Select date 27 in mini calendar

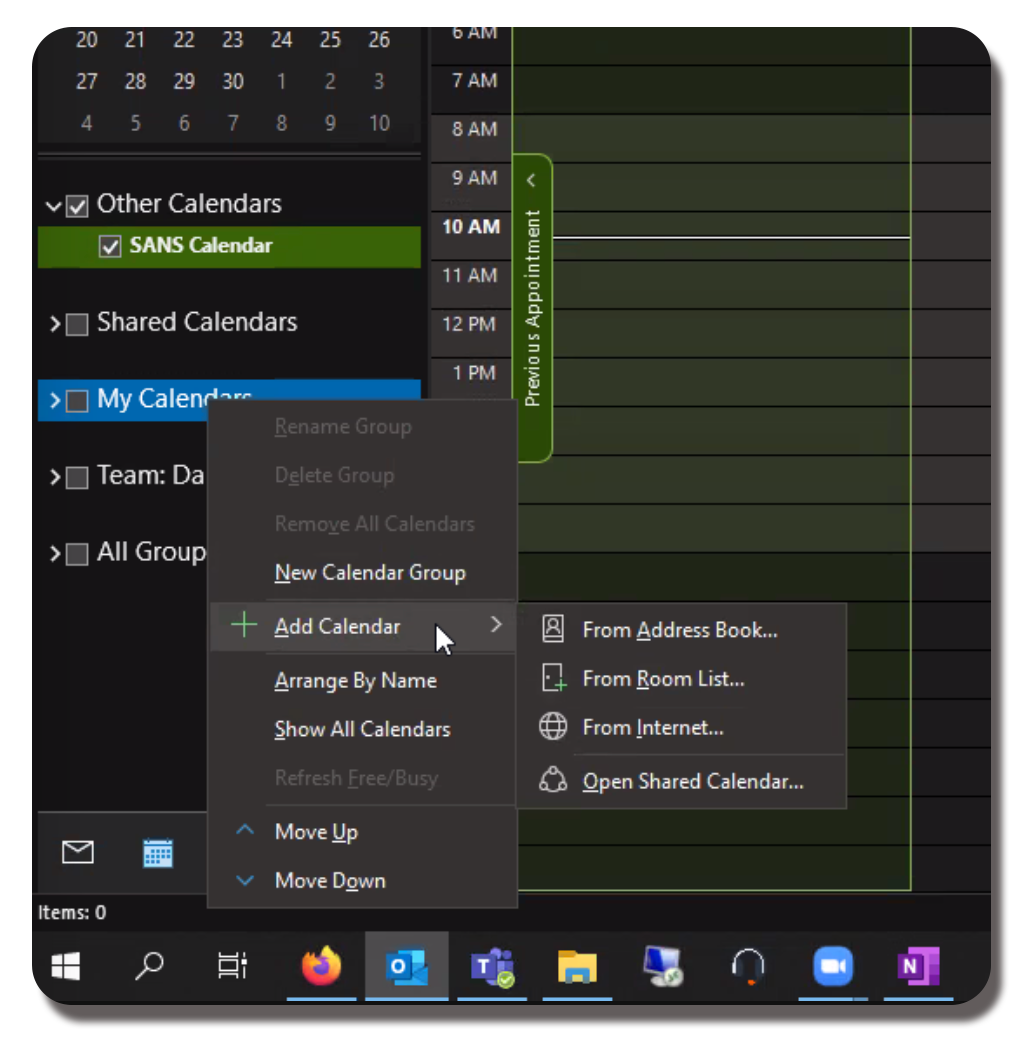tap(87, 81)
